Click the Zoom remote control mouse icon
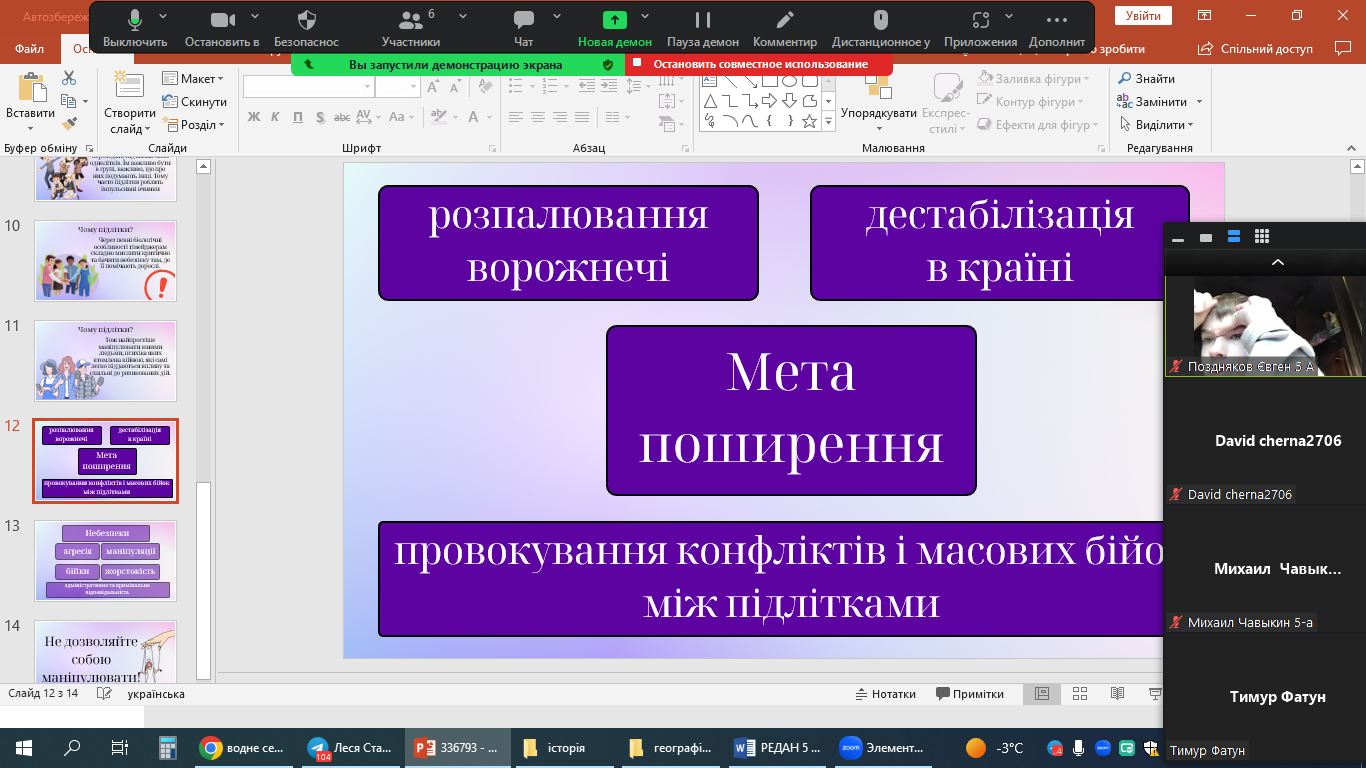The image size is (1366, 768). click(x=880, y=22)
